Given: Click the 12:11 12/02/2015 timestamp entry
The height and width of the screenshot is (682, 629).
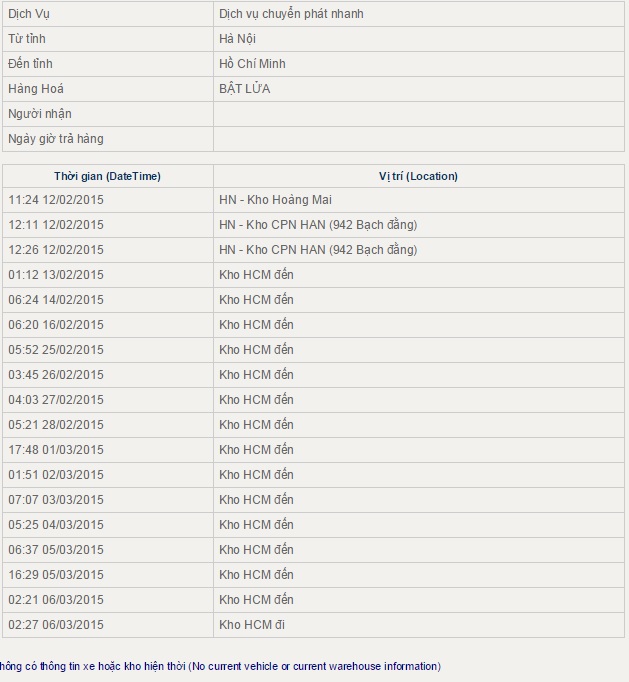Looking at the screenshot, I should coord(56,225).
